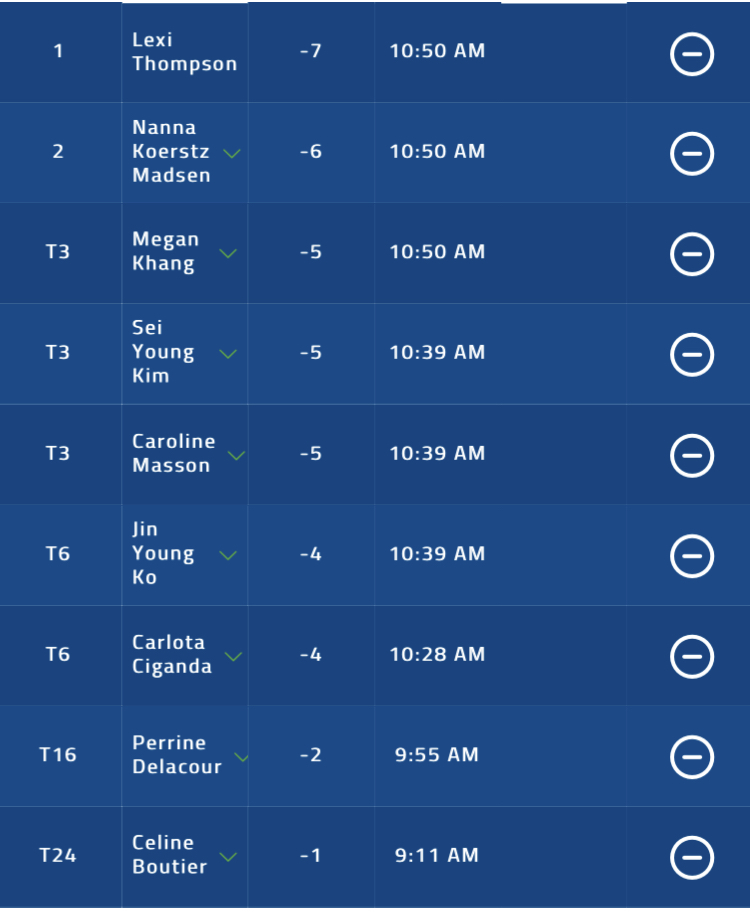Viewport: 750px width, 912px height.
Task: Expand Megan Khang's details chevron
Action: click(228, 254)
